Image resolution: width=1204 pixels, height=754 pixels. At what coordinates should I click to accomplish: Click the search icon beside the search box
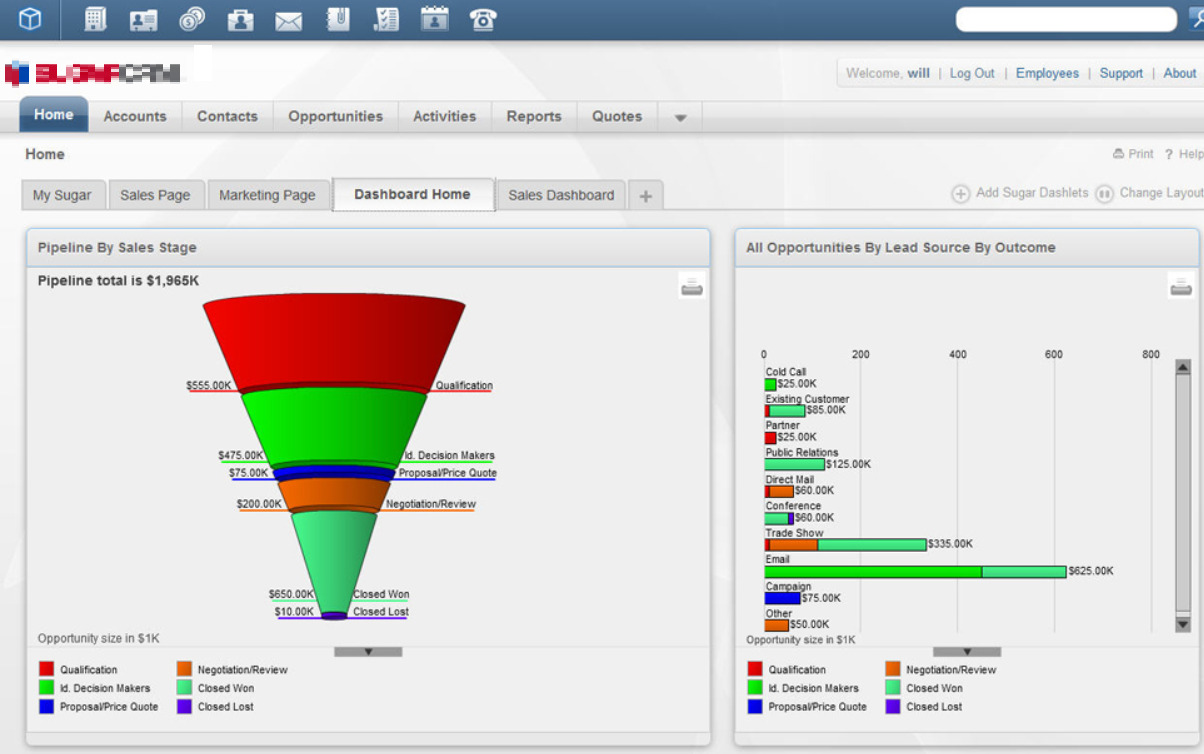point(1195,19)
